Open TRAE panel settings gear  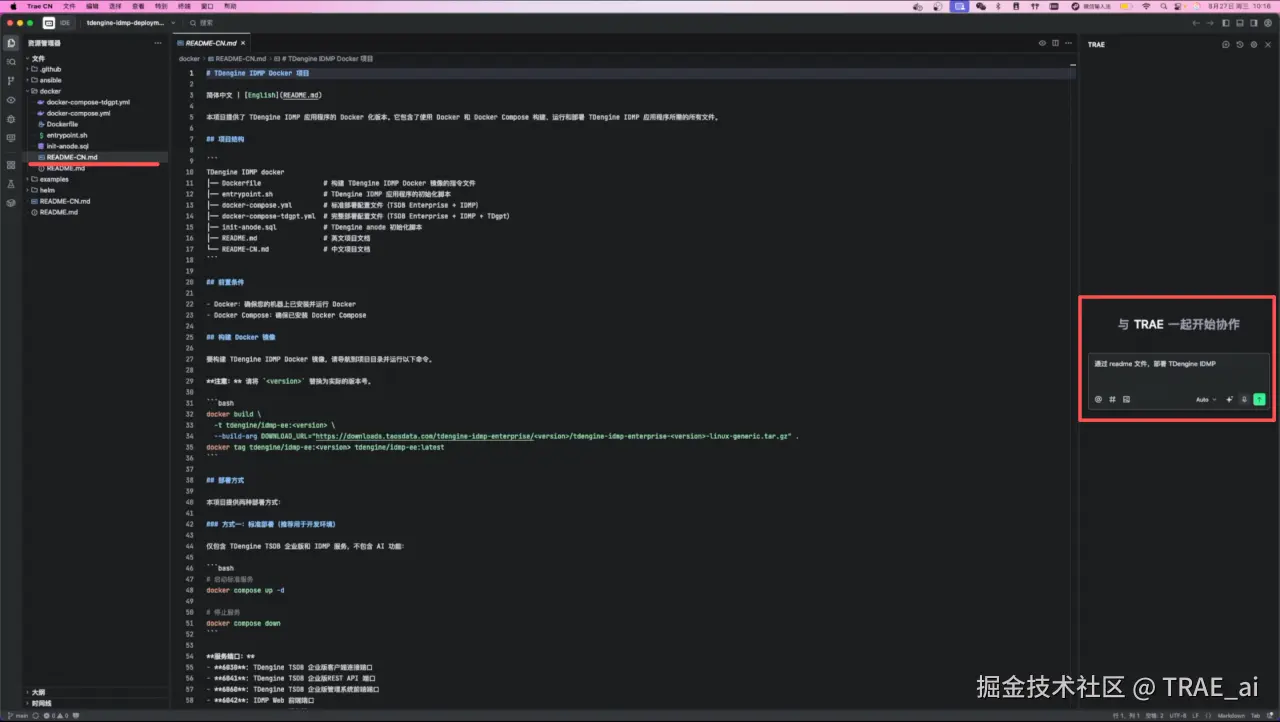point(1253,44)
